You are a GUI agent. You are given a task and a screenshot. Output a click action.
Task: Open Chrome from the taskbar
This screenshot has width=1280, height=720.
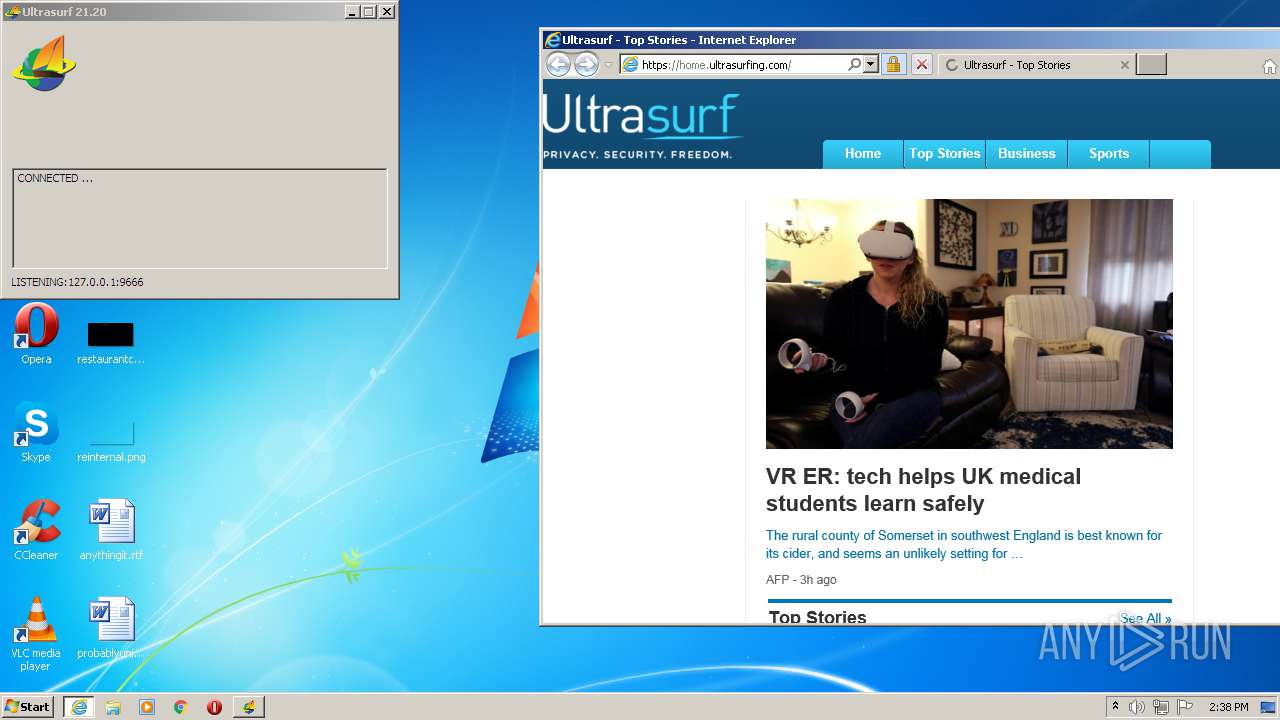point(181,707)
